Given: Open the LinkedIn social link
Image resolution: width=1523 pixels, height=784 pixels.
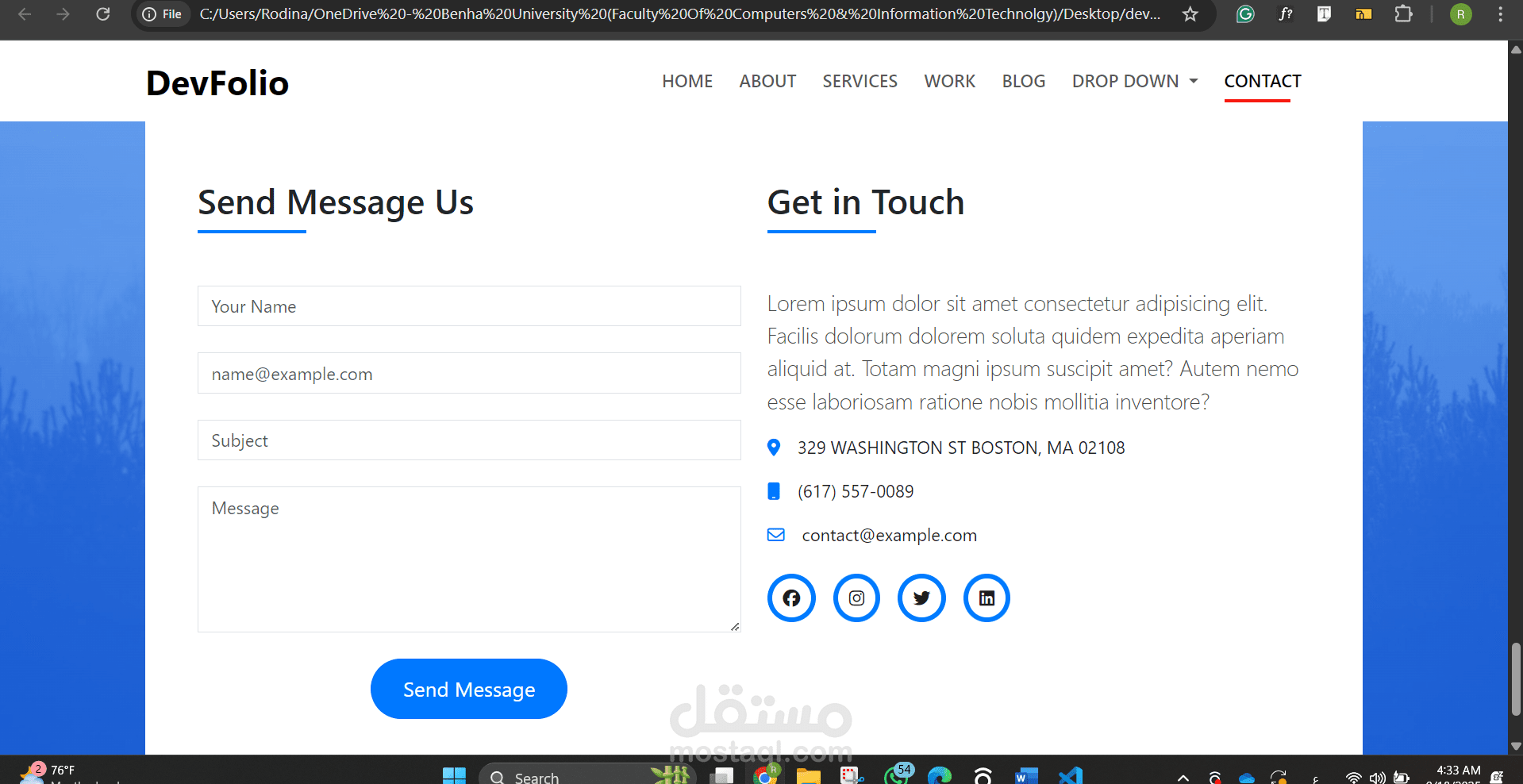Looking at the screenshot, I should coord(986,598).
